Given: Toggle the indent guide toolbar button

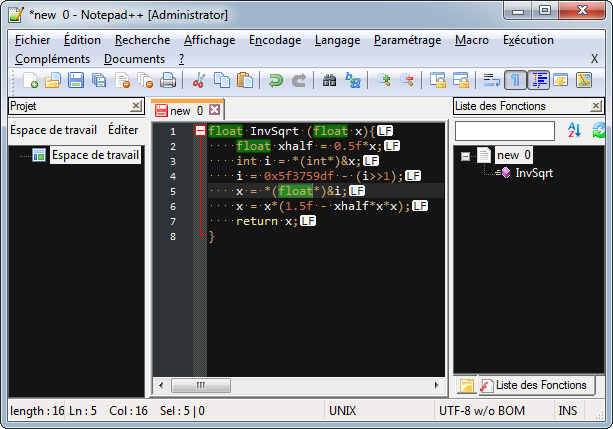Looking at the screenshot, I should (538, 80).
